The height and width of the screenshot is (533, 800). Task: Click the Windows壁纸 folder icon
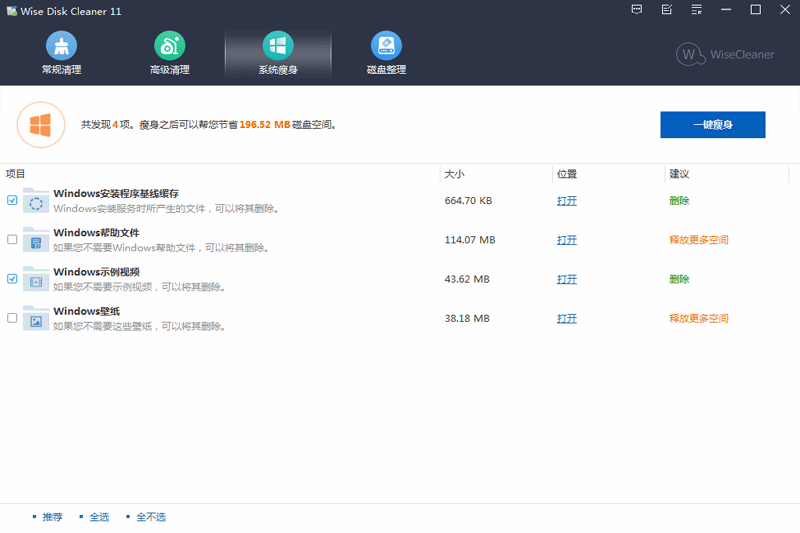pos(36,318)
